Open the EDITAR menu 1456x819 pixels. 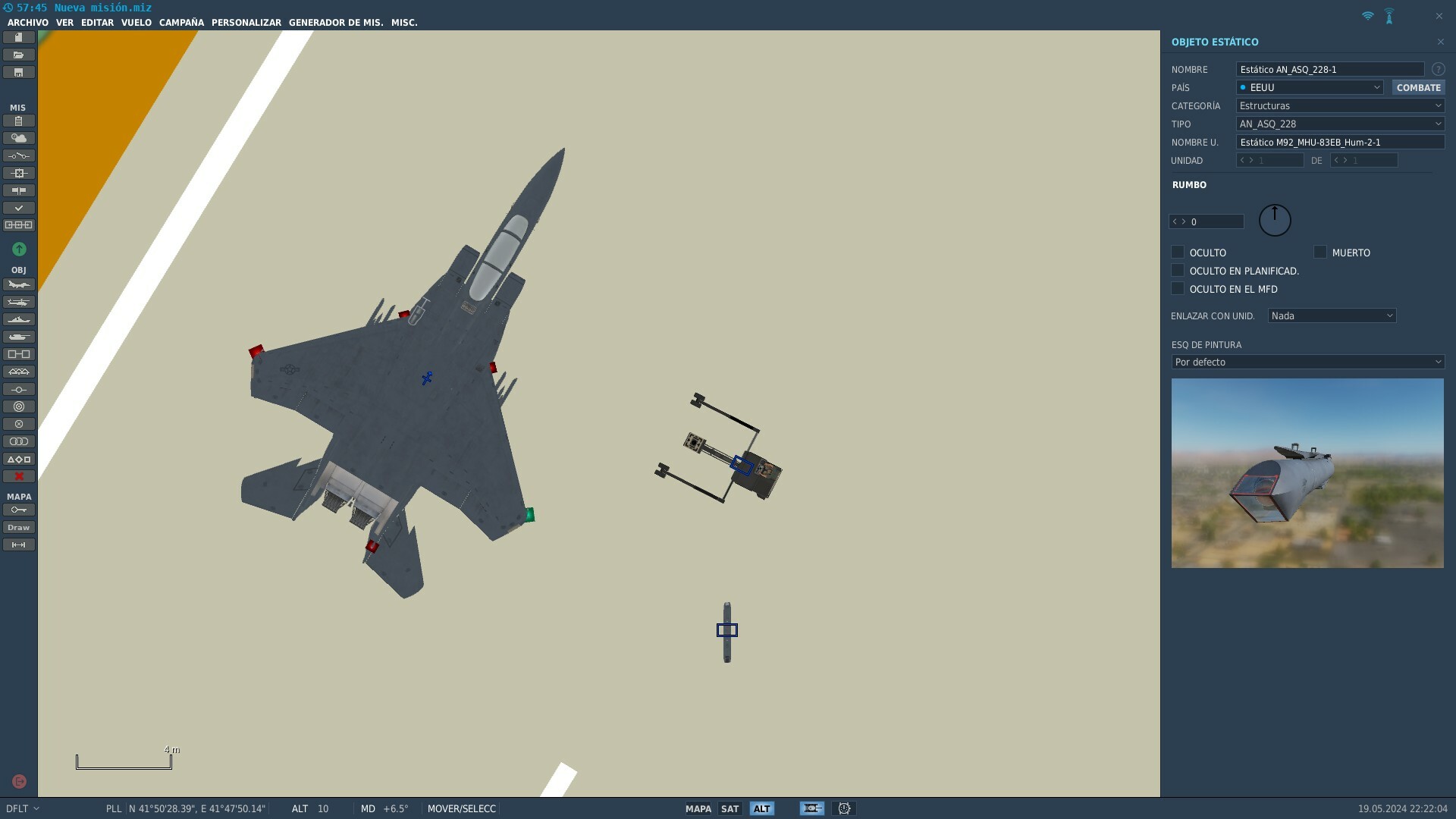coord(97,22)
